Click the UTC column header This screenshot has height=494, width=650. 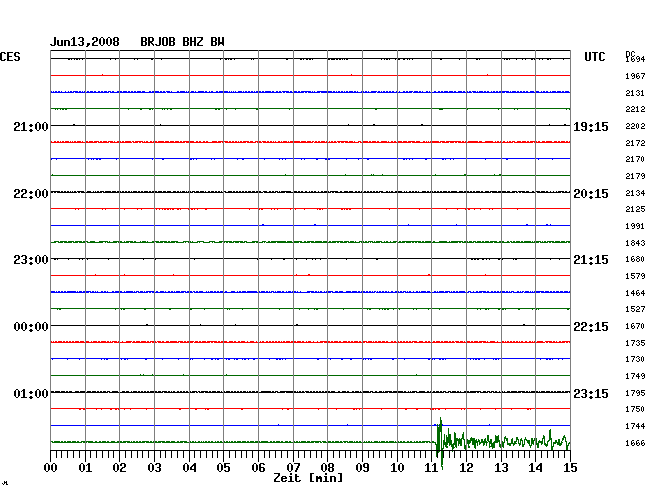pyautogui.click(x=594, y=57)
